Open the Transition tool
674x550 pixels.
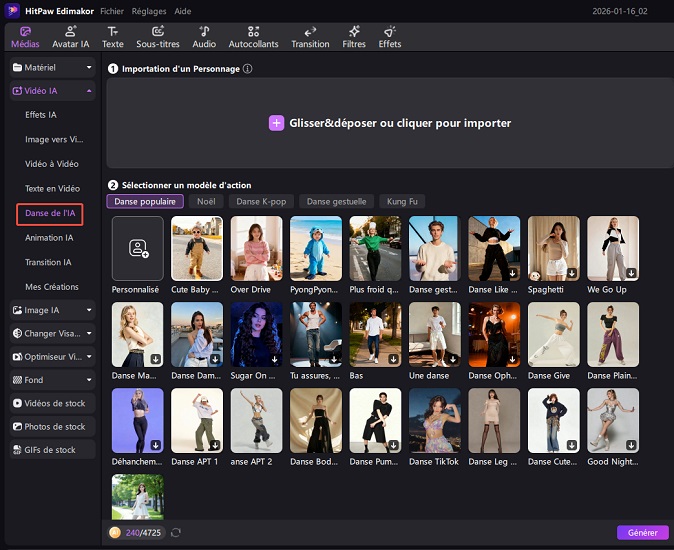[x=310, y=37]
